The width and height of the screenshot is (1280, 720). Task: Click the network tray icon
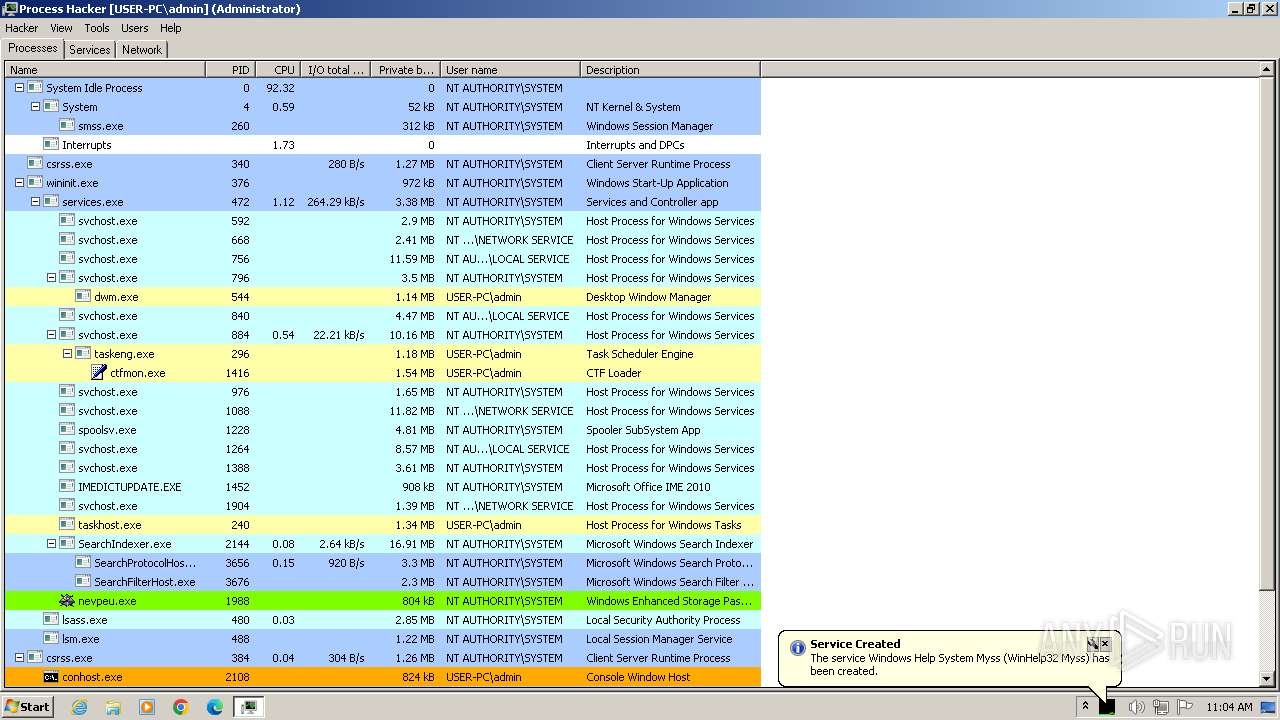[x=1161, y=707]
